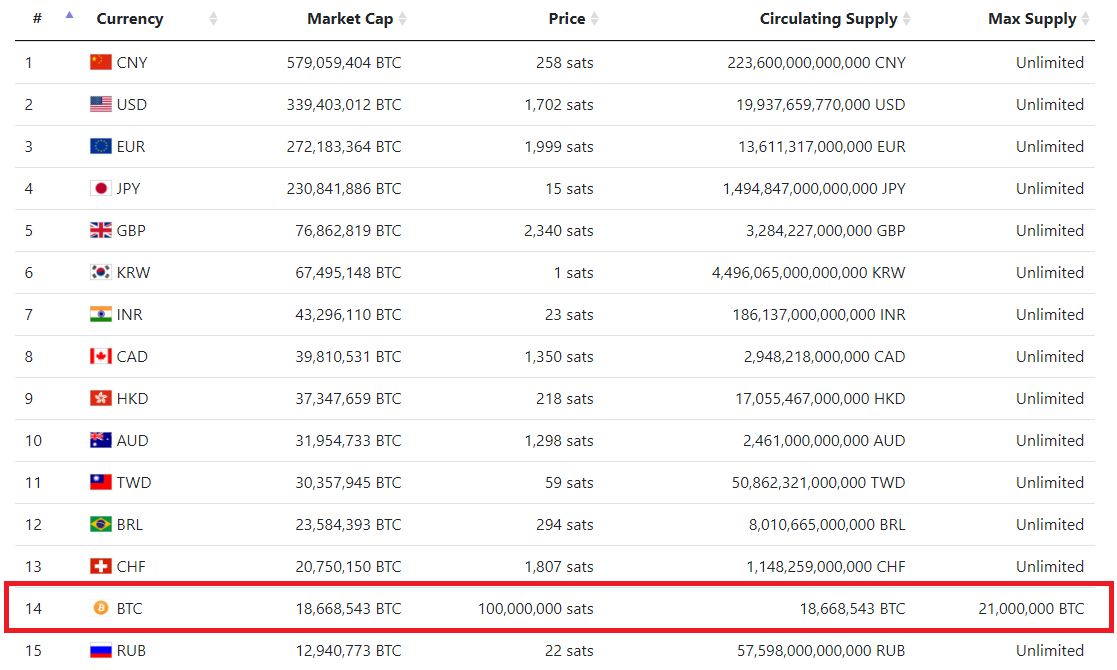
Task: Open the USD currency name
Action: coord(132,105)
